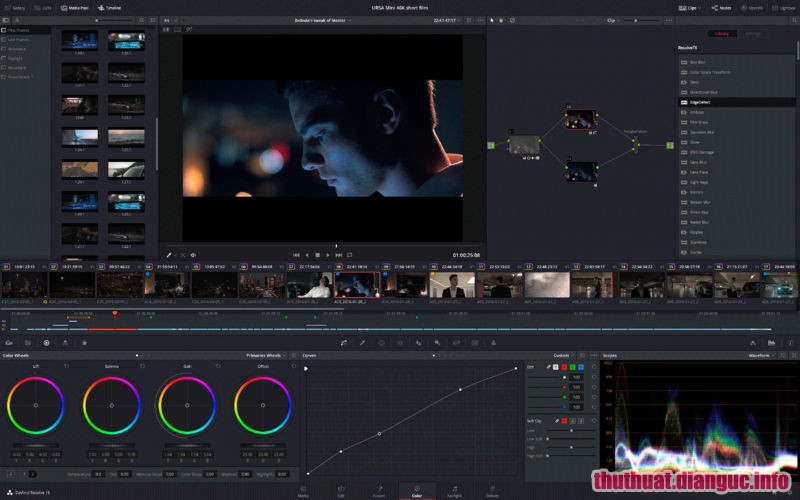
Task: Click the viewer eyedropper picker icon
Action: 169,255
